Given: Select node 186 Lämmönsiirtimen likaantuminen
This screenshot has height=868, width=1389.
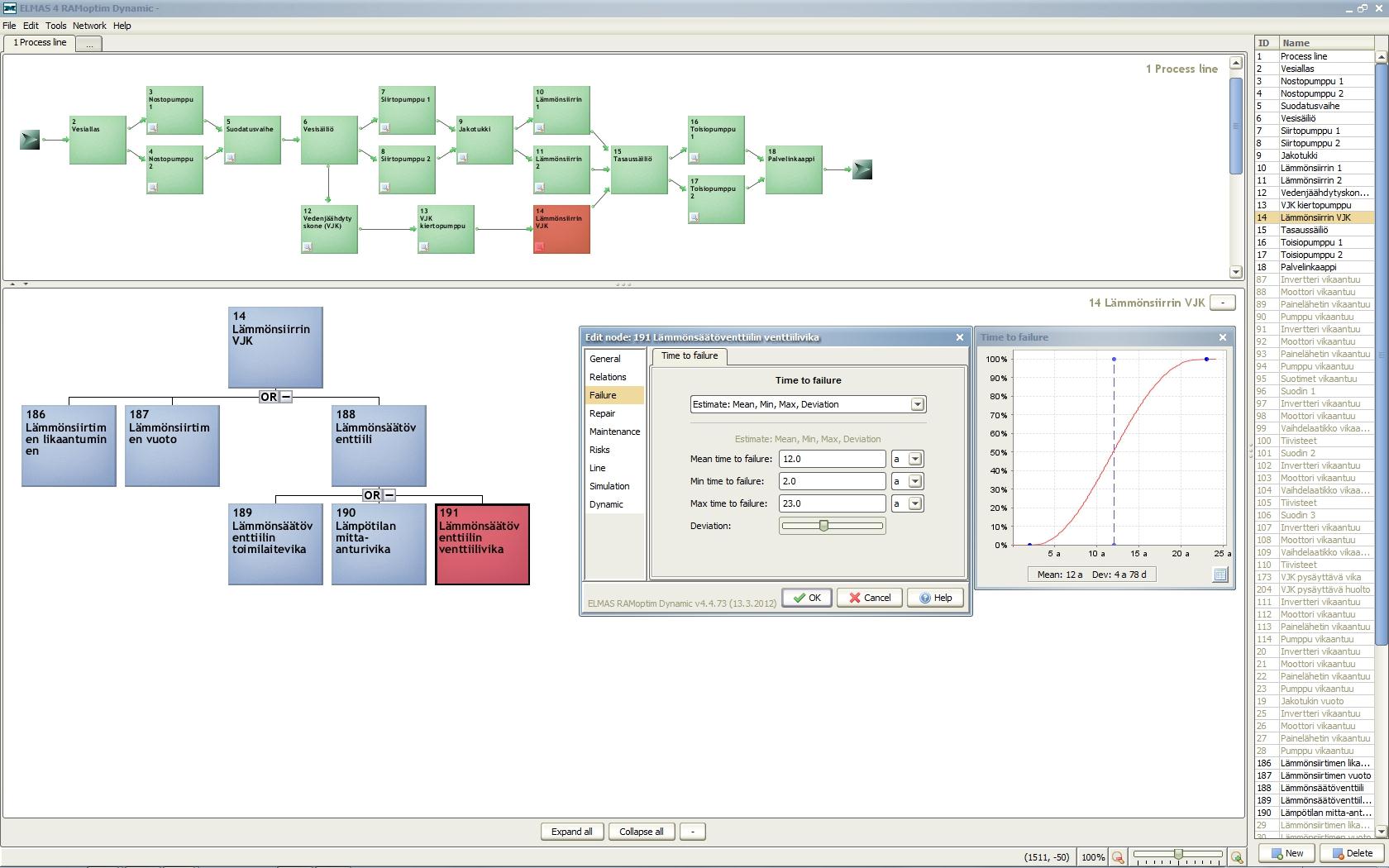Looking at the screenshot, I should coord(69,446).
